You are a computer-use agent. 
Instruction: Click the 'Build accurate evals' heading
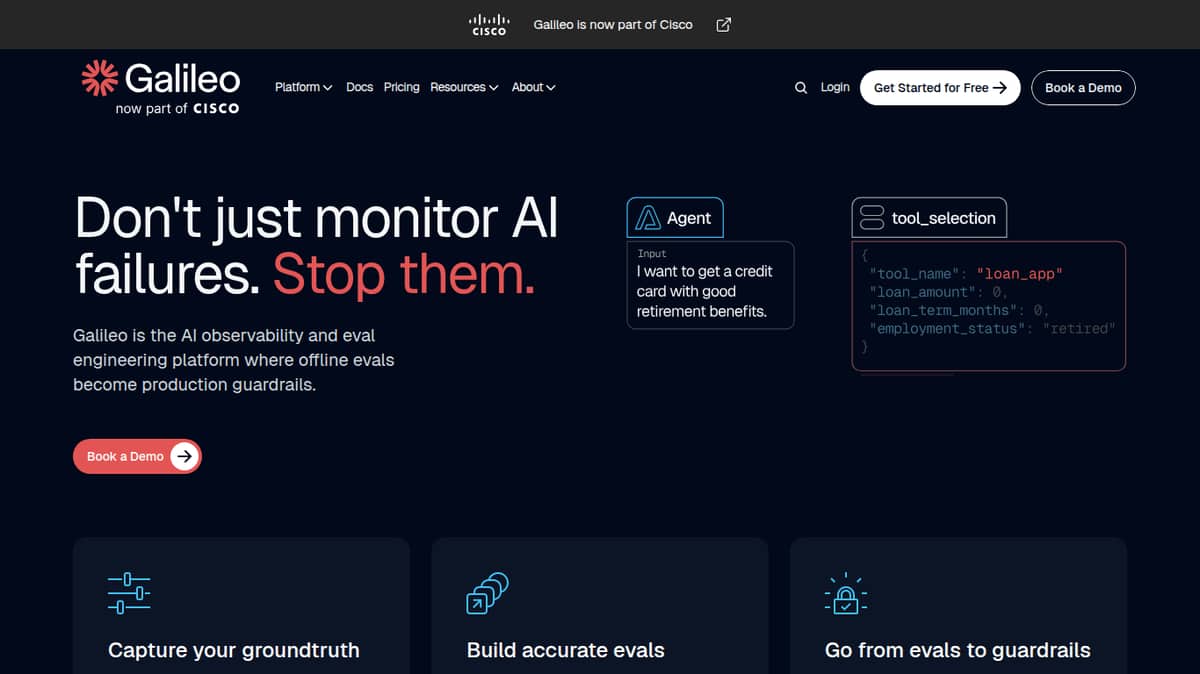[565, 650]
